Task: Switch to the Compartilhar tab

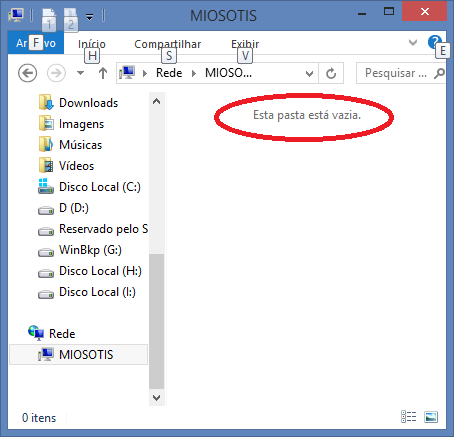Action: (x=167, y=44)
